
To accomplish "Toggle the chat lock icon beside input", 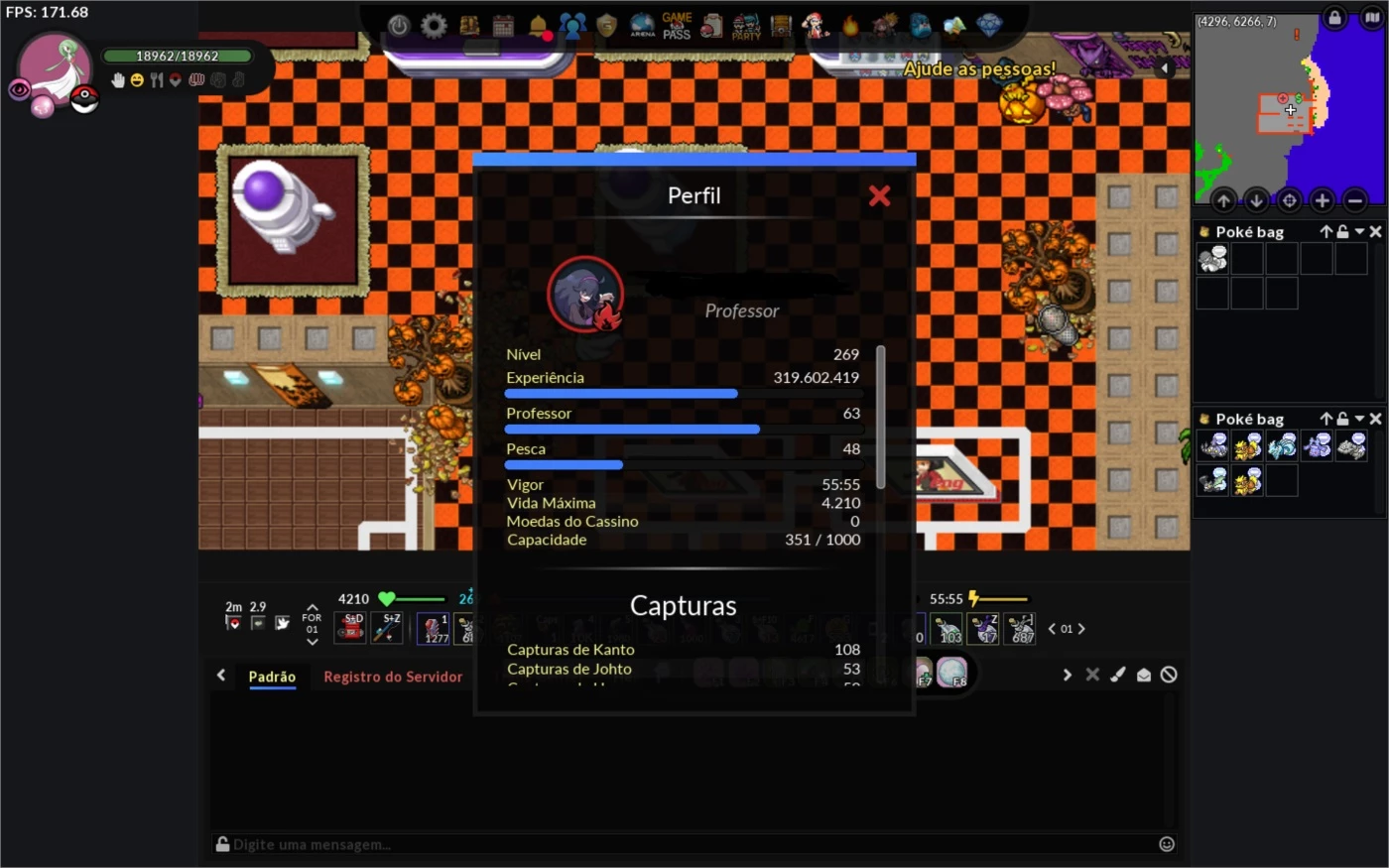I will [x=222, y=844].
